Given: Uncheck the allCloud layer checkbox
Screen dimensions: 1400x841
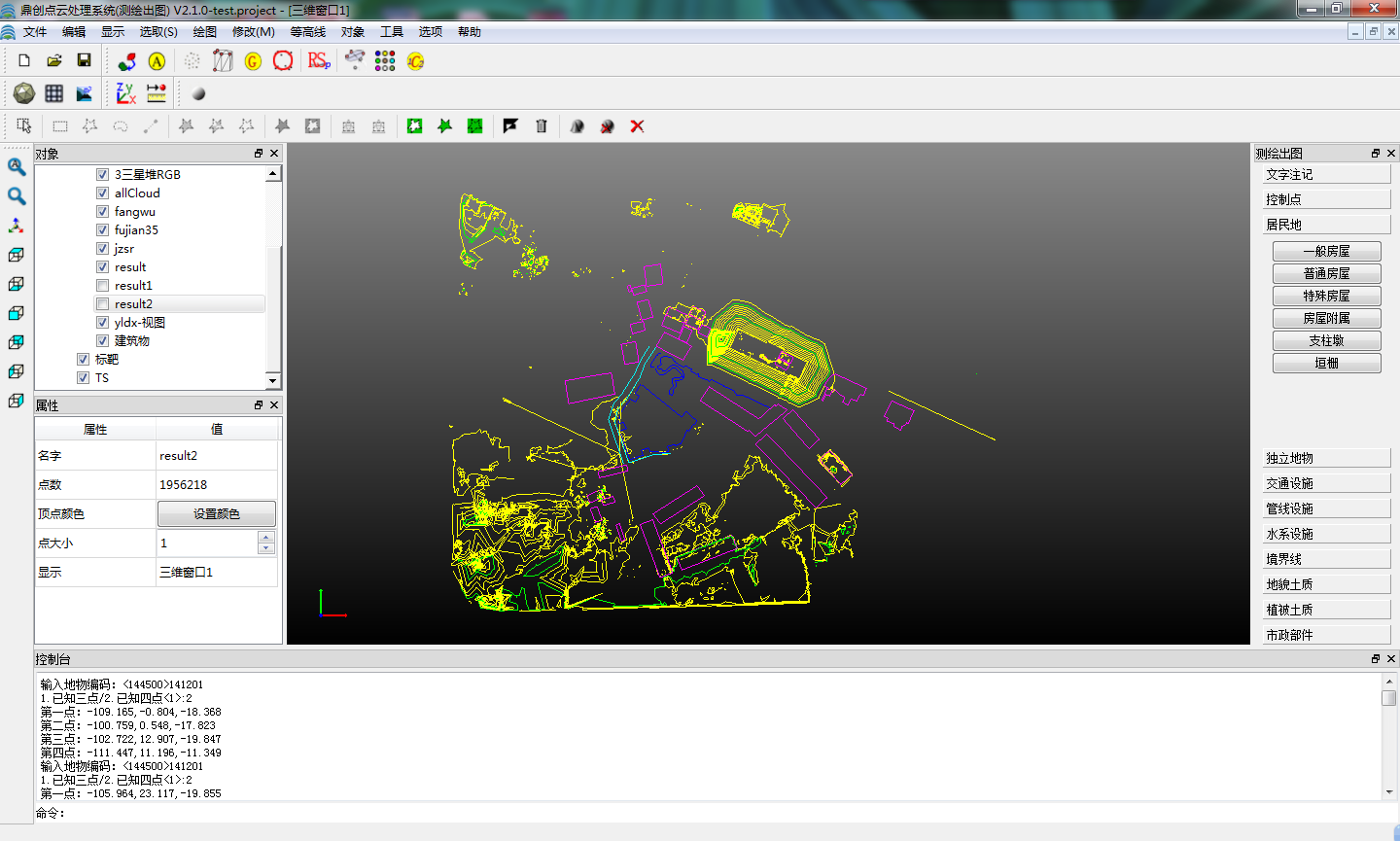Looking at the screenshot, I should (102, 193).
